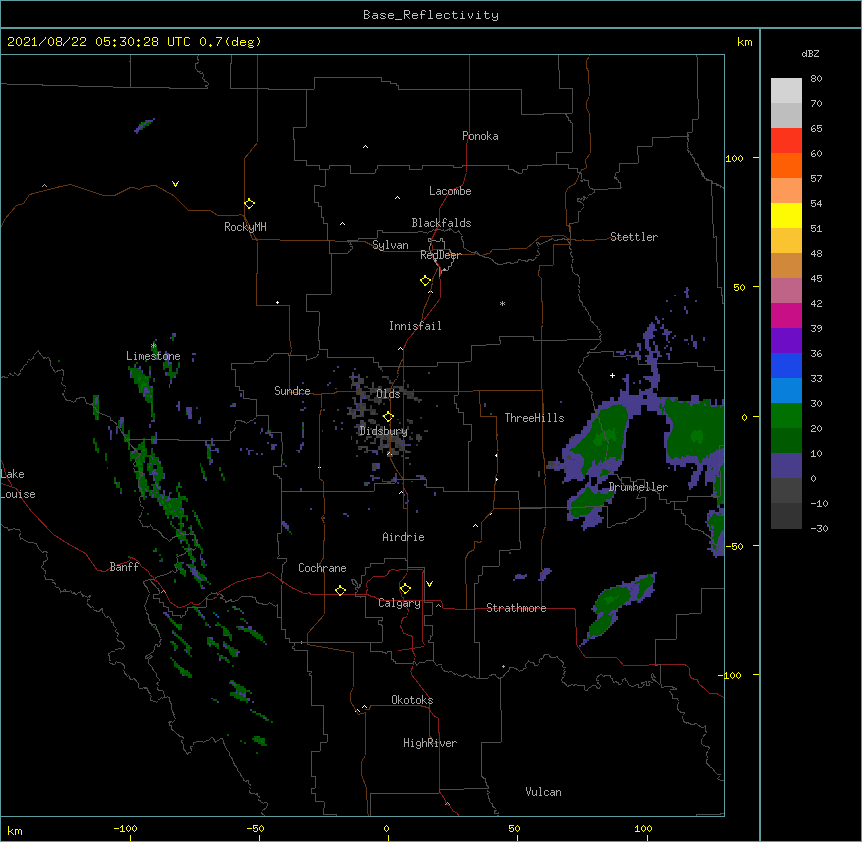Viewport: 862px width, 842px height.
Task: Click the Banff label
Action: 124,567
